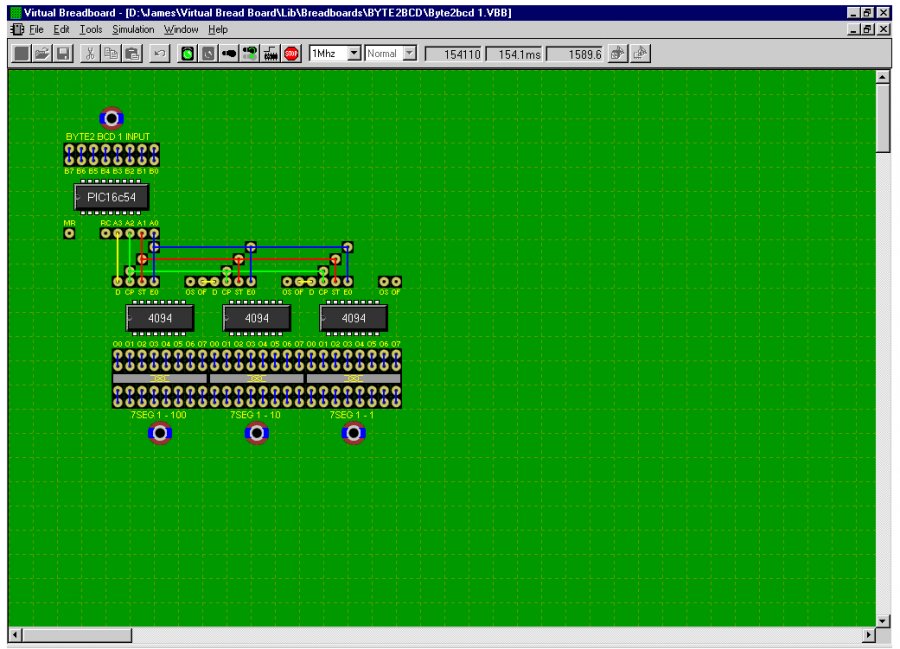Viewport: 900px width, 649px height.
Task: Click the horizontal scrollbar left arrow
Action: click(15, 635)
